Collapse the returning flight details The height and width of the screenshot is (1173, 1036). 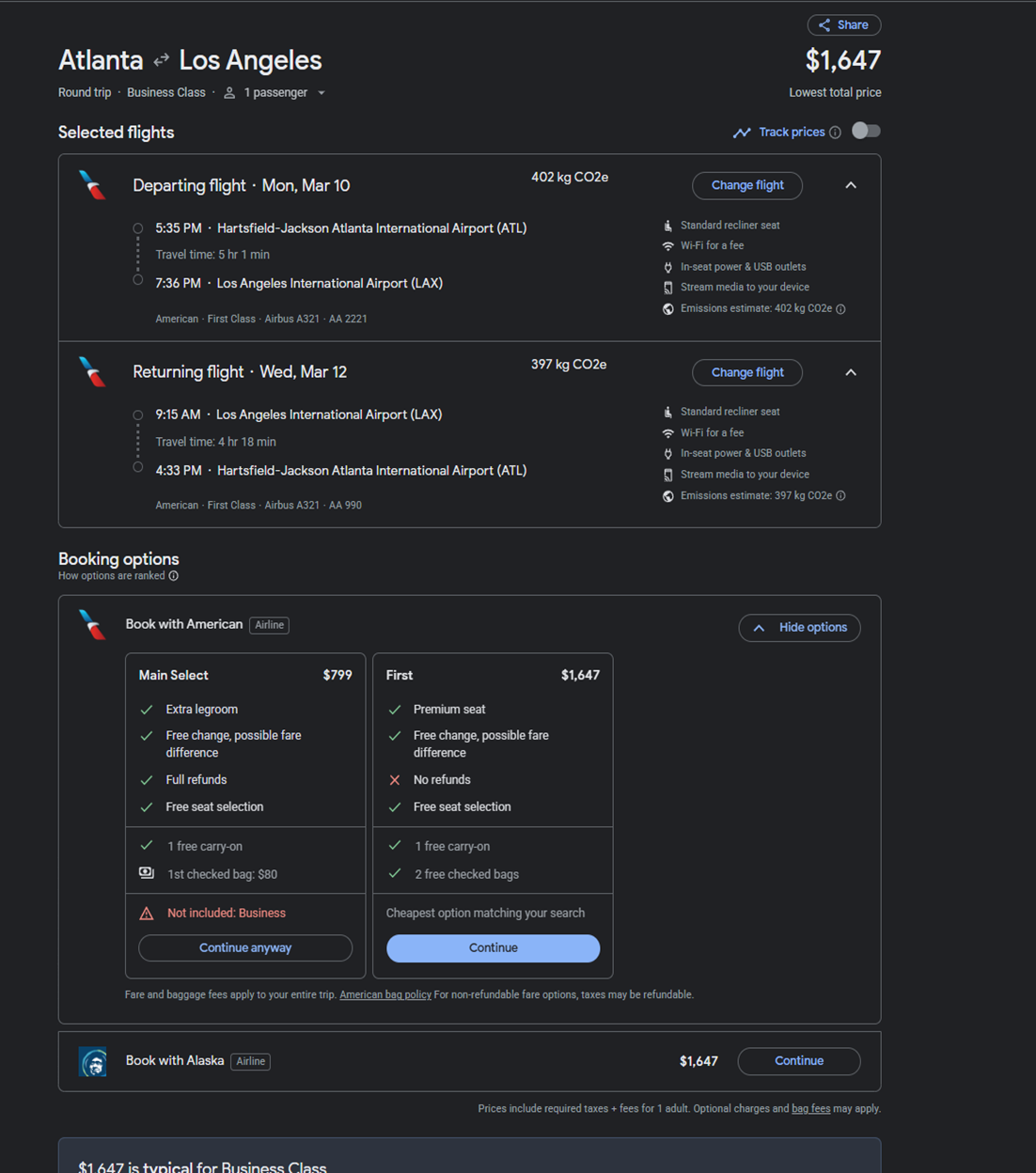[x=851, y=372]
